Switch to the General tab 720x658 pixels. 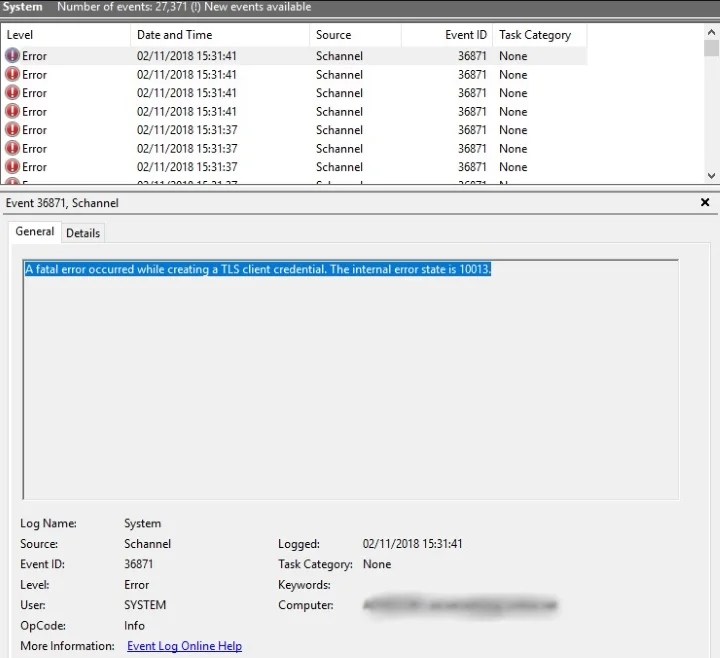click(35, 231)
